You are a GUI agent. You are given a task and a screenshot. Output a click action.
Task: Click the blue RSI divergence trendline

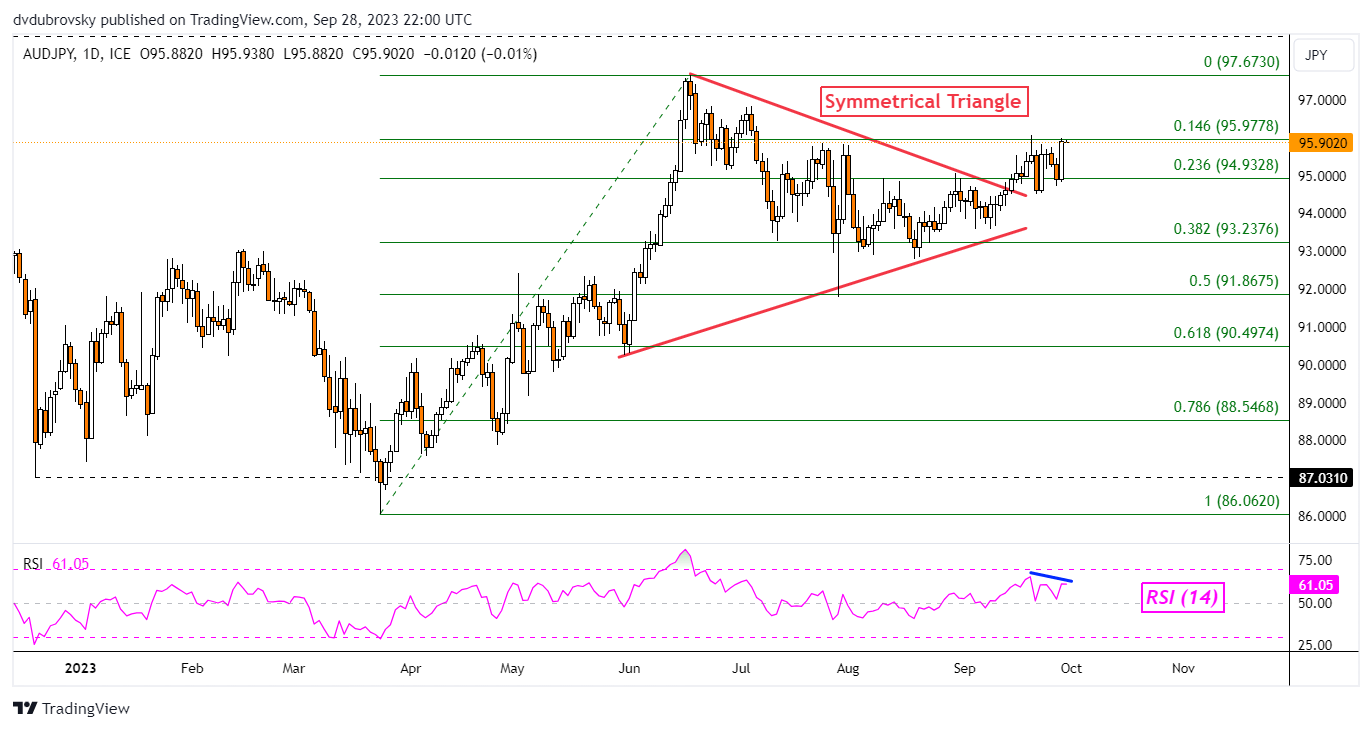(1051, 577)
